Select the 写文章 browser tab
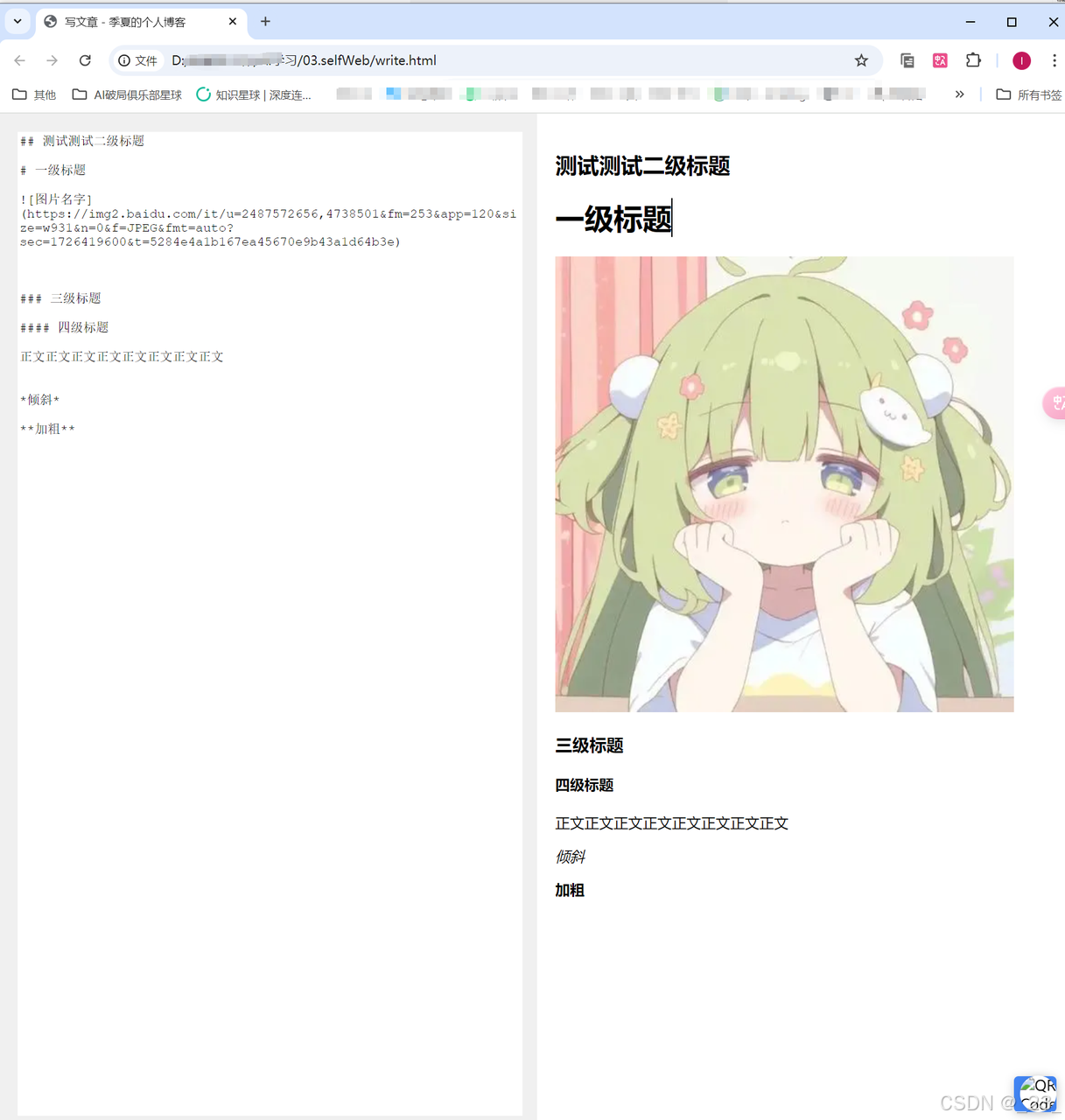Image resolution: width=1065 pixels, height=1120 pixels. [123, 21]
